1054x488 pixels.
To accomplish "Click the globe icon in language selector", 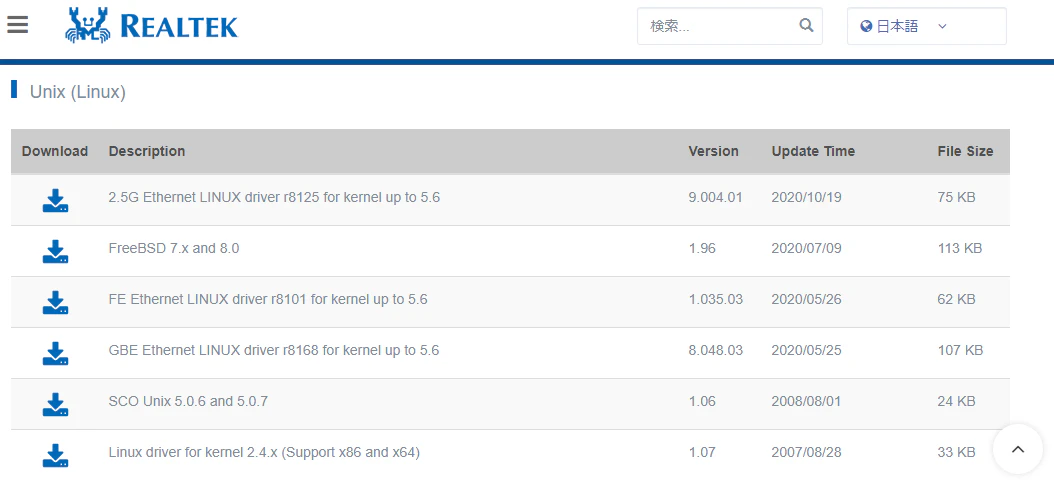I will [x=866, y=26].
